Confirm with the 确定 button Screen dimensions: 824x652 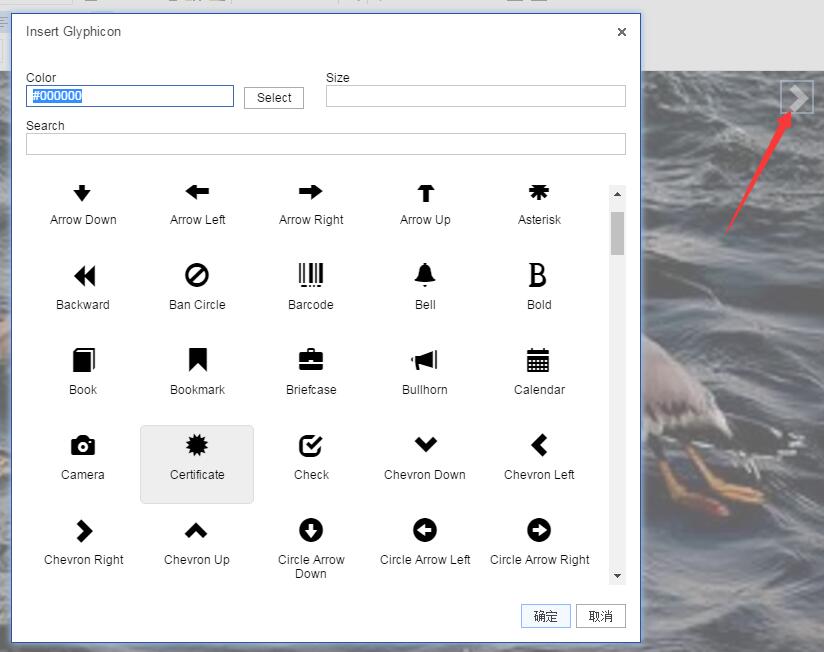pos(545,616)
